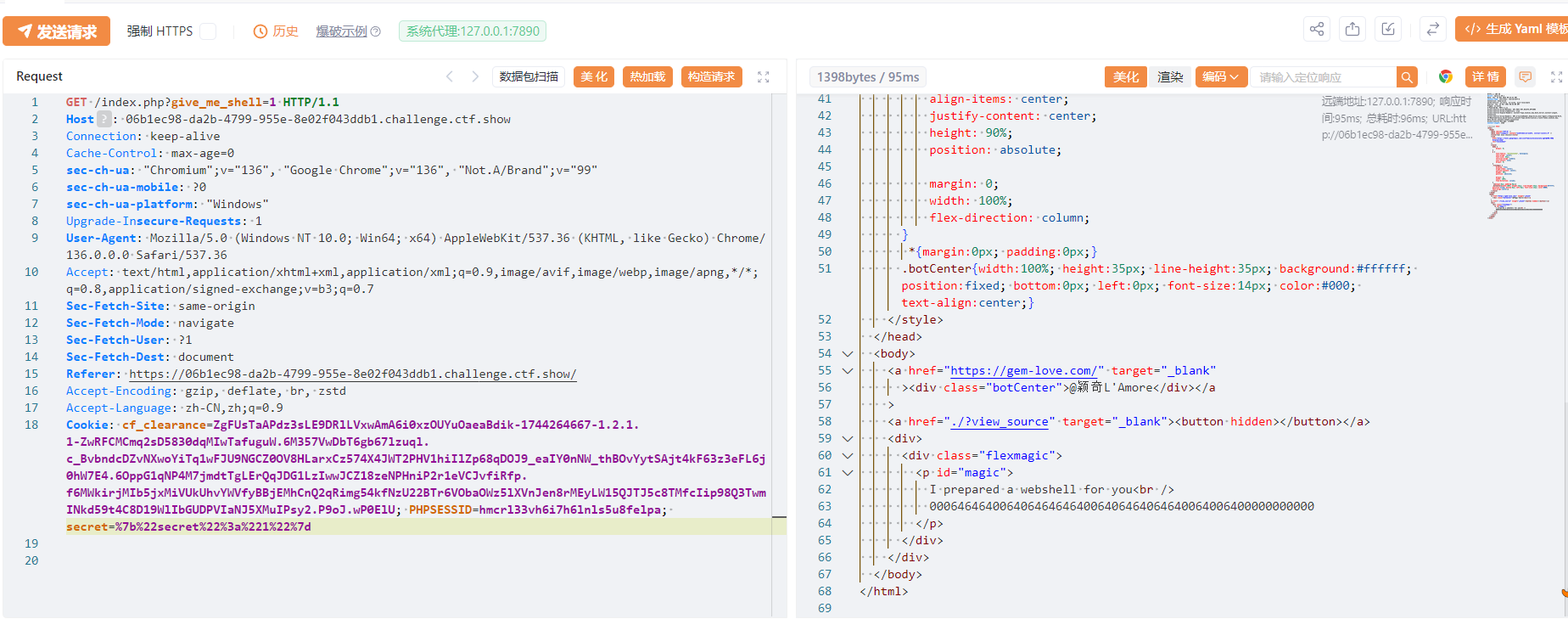Open the 编码 dropdown in response panel
The width and height of the screenshot is (1568, 619).
click(x=1221, y=76)
